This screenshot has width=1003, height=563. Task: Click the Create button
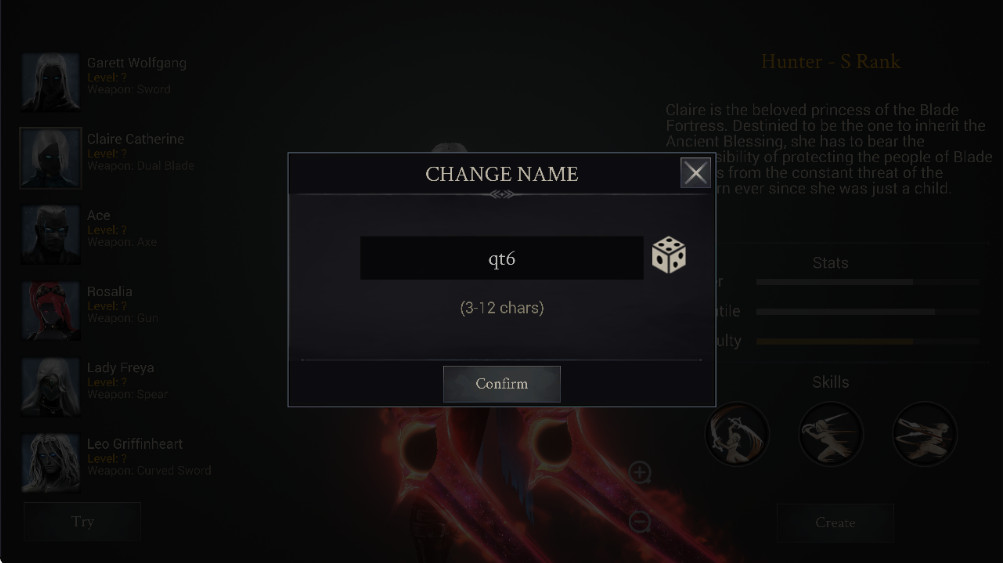(835, 523)
